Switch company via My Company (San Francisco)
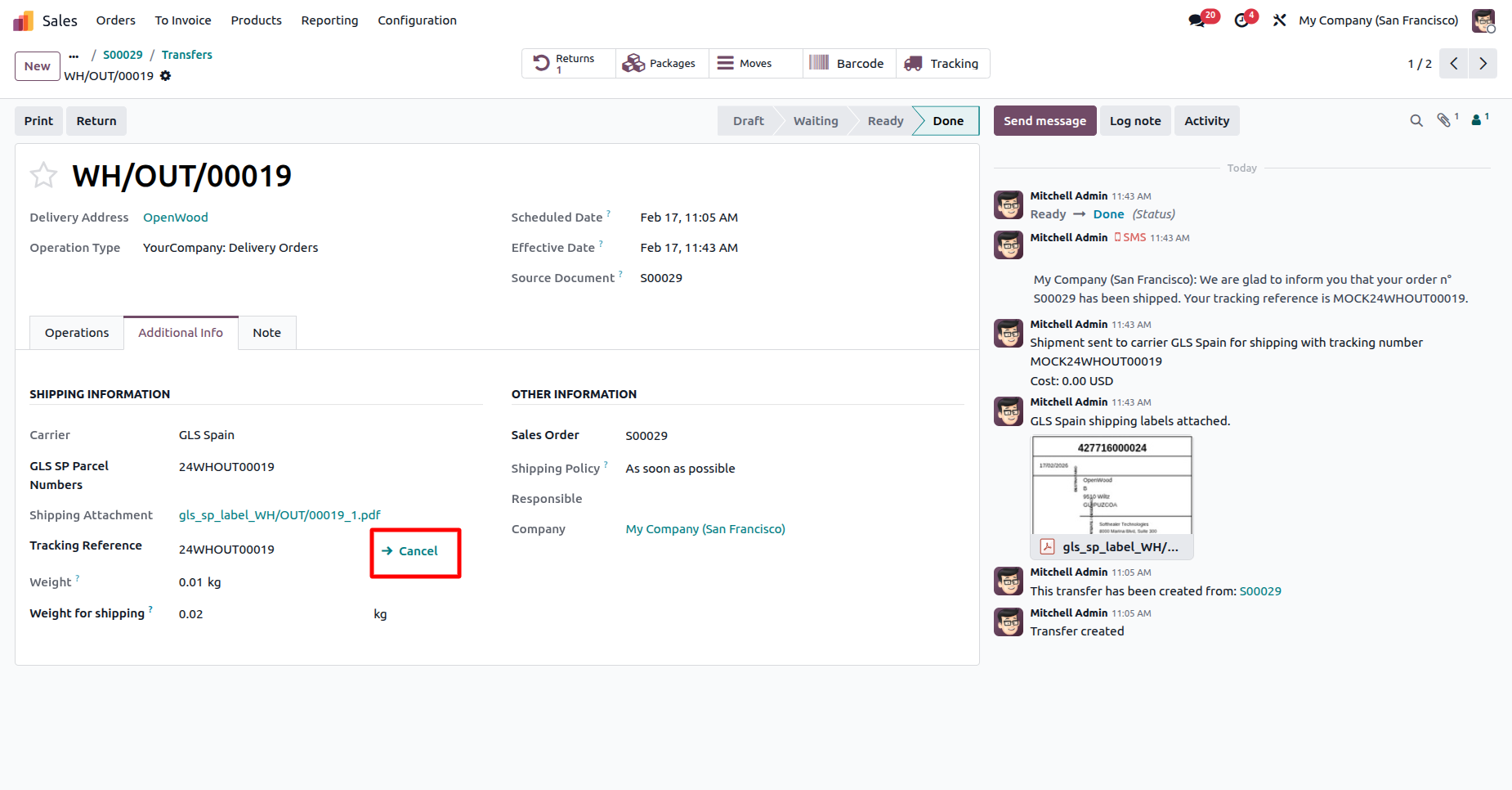This screenshot has height=790, width=1512. 1379,20
